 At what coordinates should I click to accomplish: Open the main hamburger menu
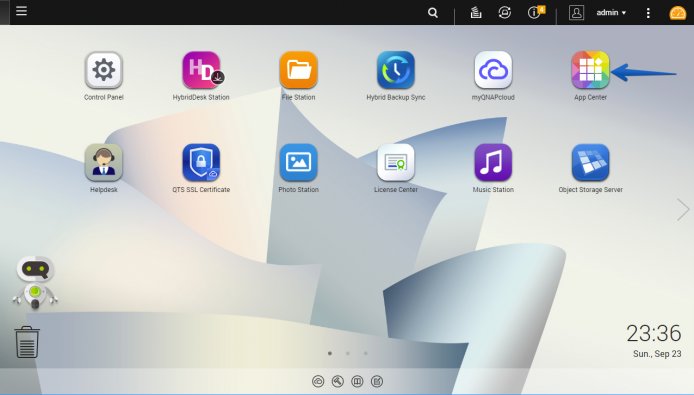[21, 11]
